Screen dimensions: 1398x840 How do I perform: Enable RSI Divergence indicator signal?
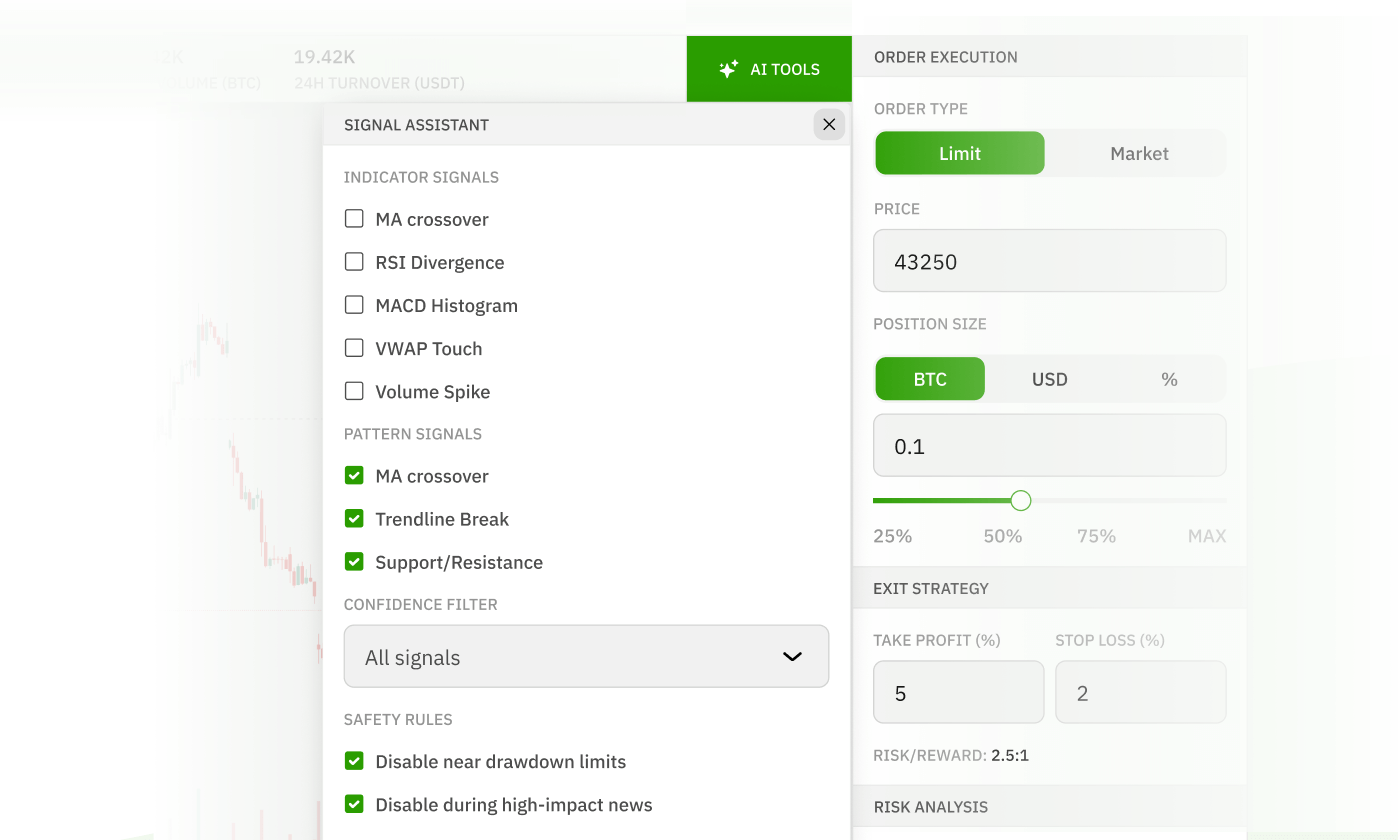click(354, 262)
